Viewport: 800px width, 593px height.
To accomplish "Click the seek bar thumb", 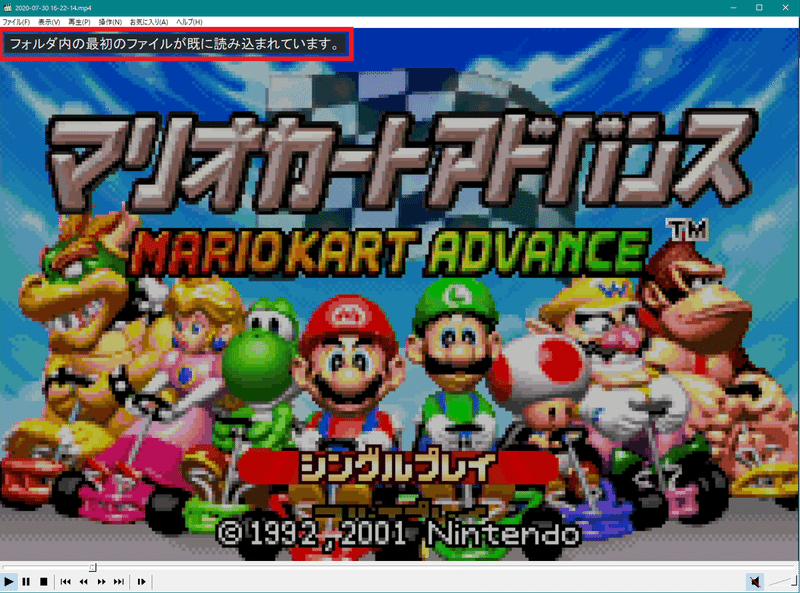I will (92, 567).
